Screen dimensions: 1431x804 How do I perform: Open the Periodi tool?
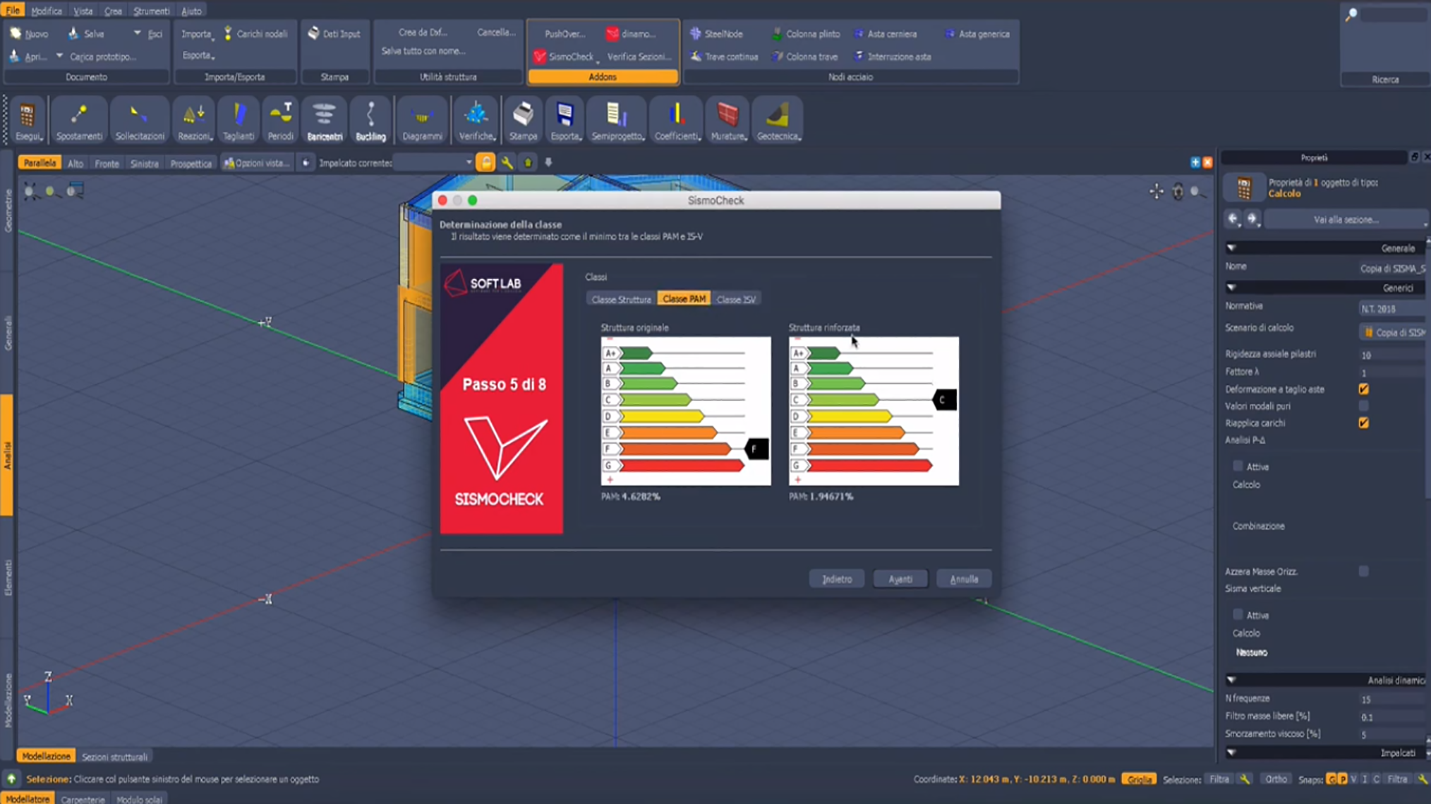pyautogui.click(x=281, y=121)
